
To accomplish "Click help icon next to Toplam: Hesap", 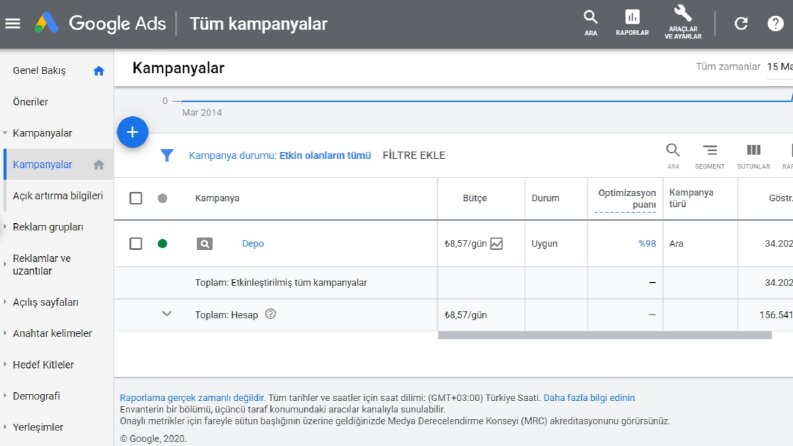I will [271, 314].
